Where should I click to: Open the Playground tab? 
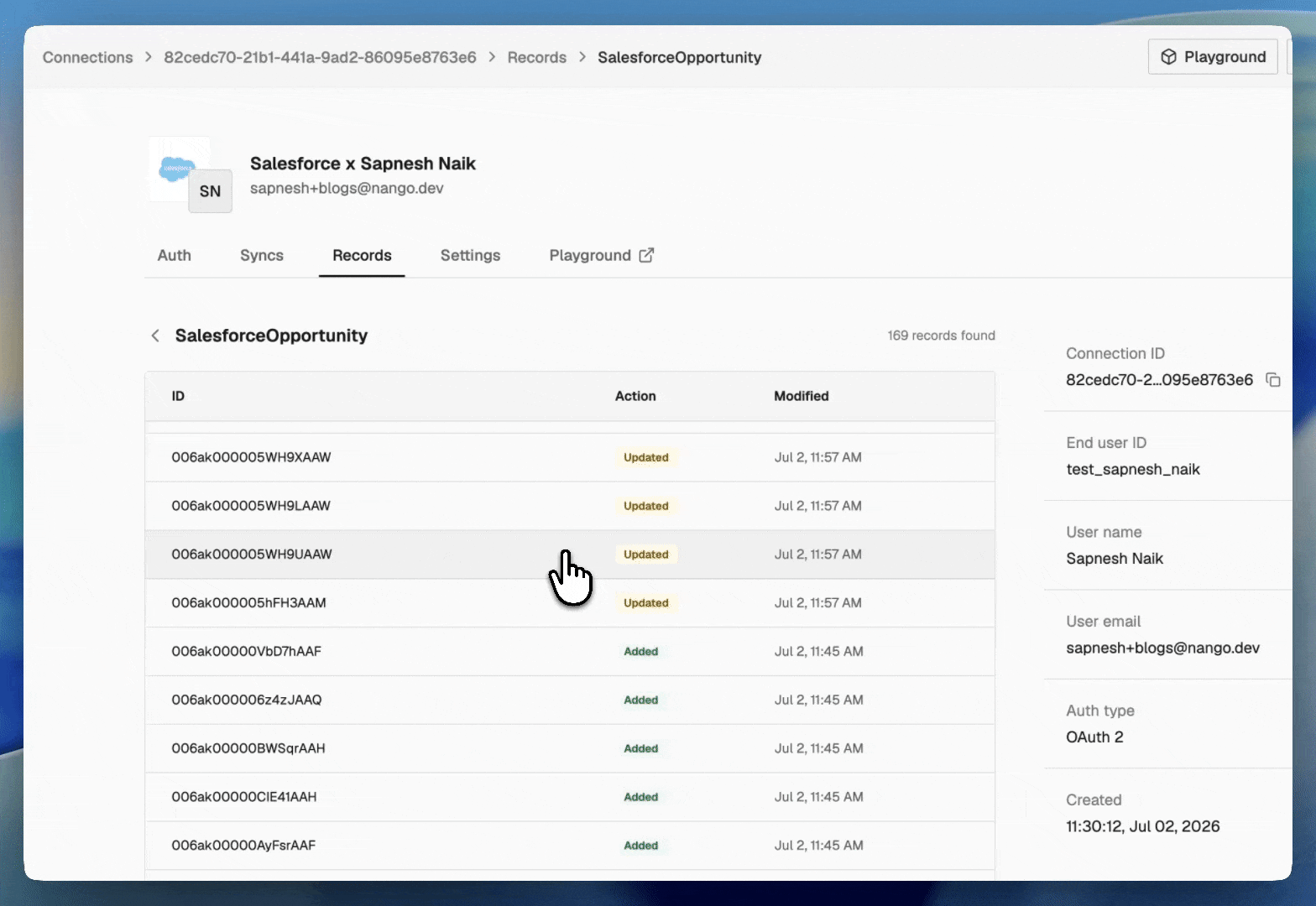(x=601, y=255)
